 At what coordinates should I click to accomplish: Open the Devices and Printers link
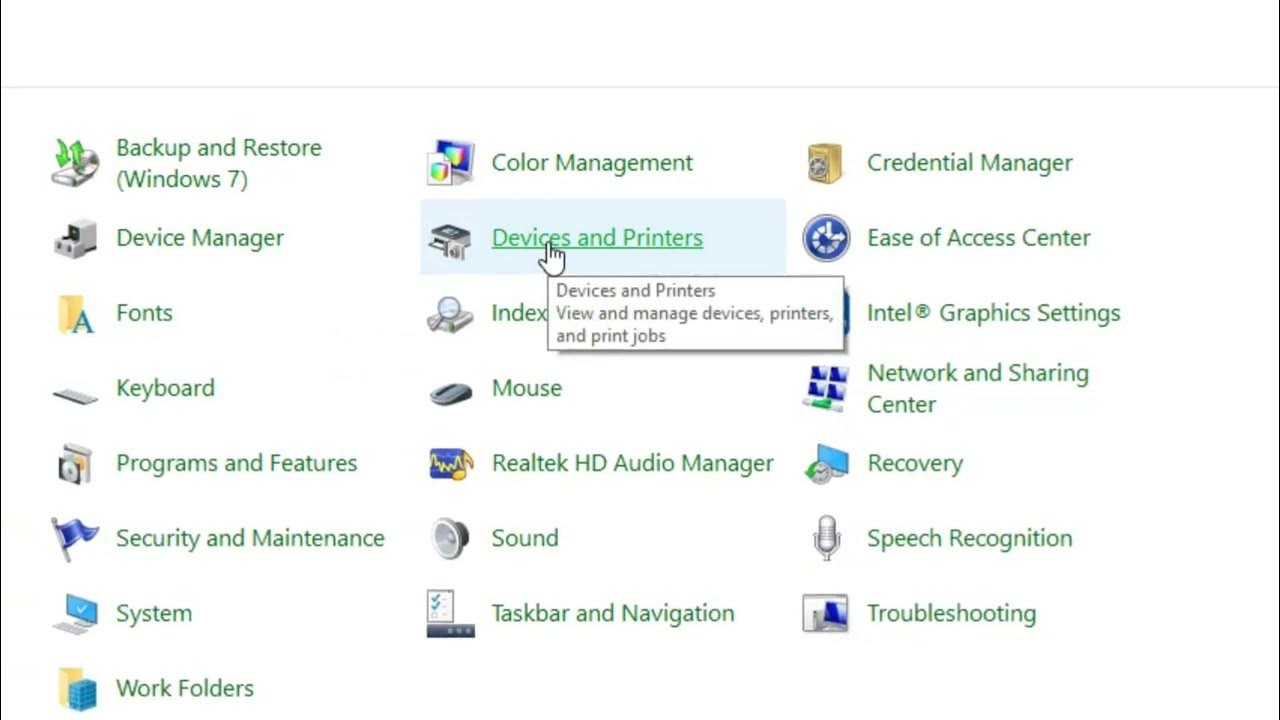click(597, 238)
